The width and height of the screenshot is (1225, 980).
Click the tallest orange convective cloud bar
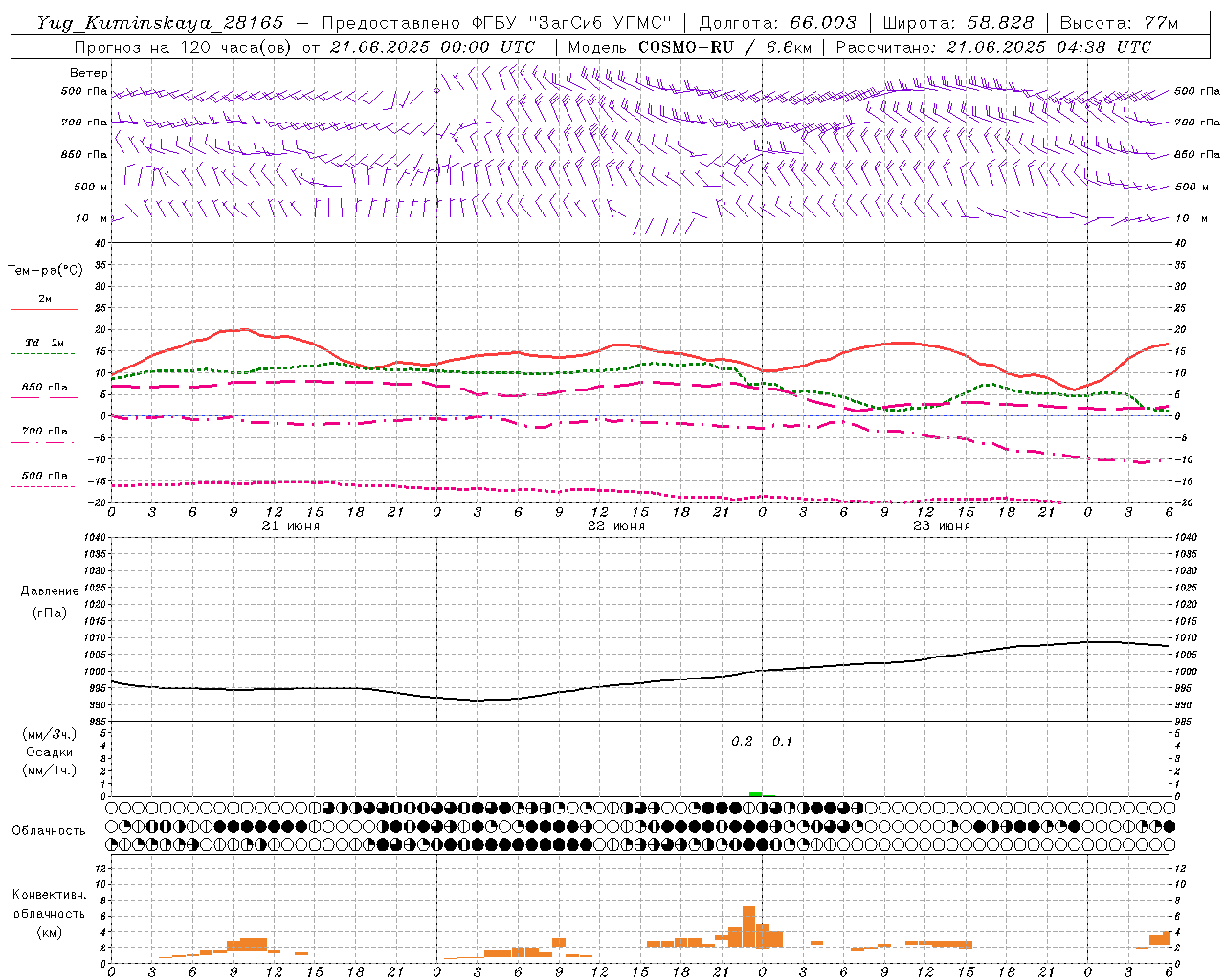(749, 927)
